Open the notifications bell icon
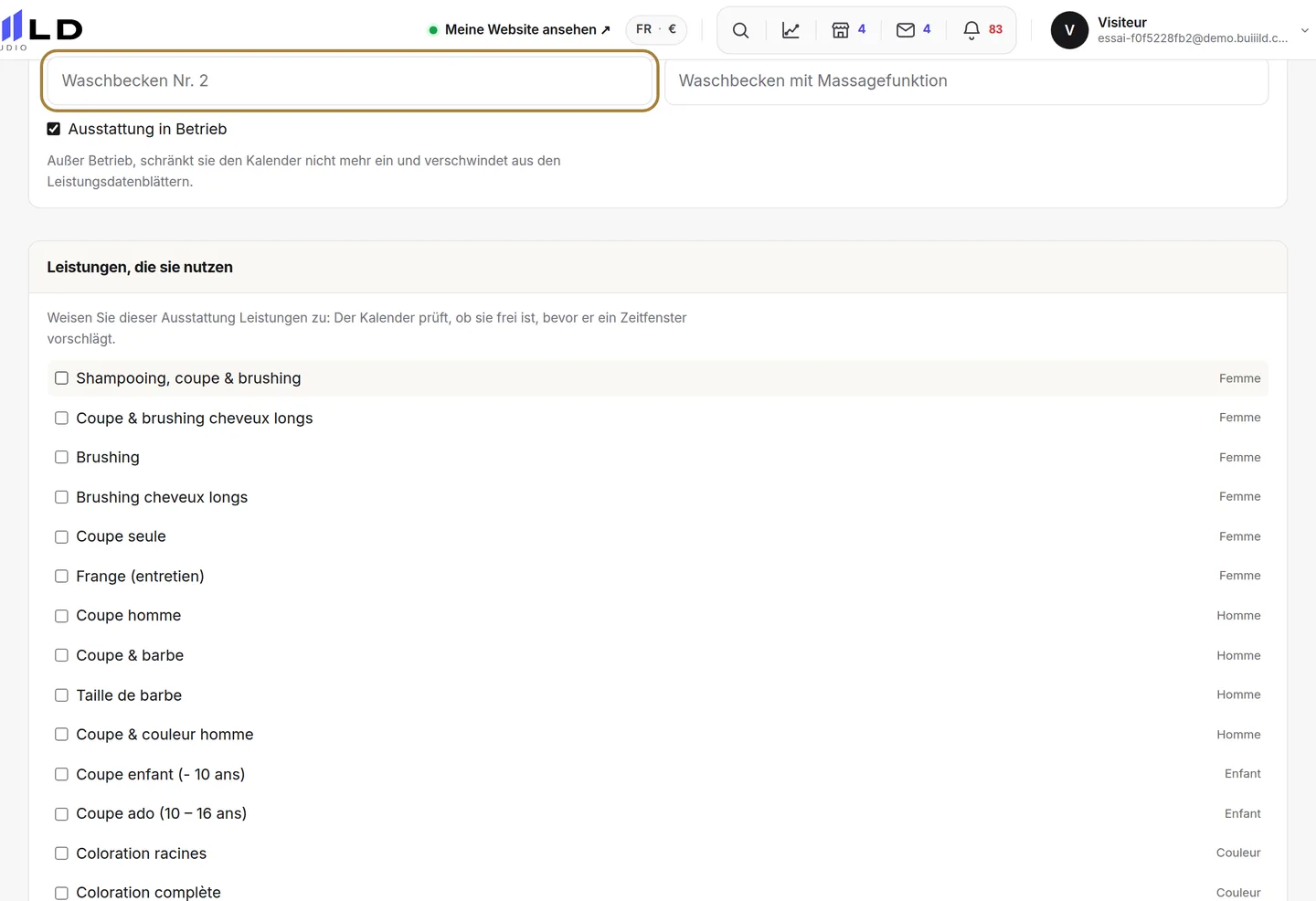Viewport: 1316px width, 901px height. (x=971, y=30)
